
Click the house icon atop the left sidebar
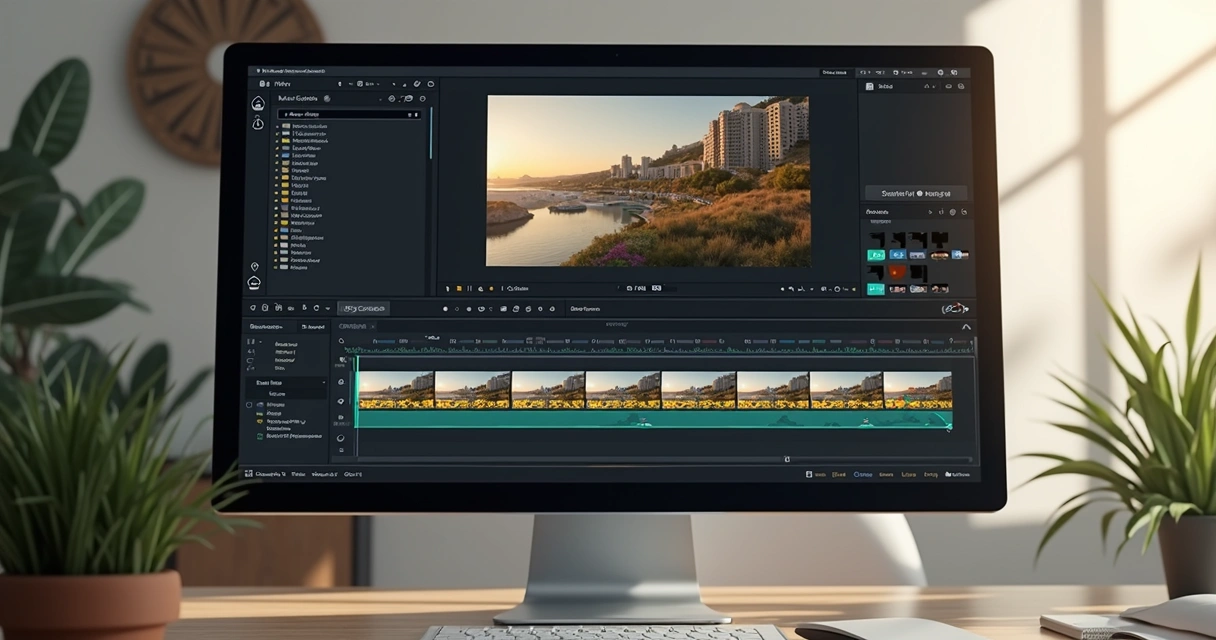coord(258,103)
